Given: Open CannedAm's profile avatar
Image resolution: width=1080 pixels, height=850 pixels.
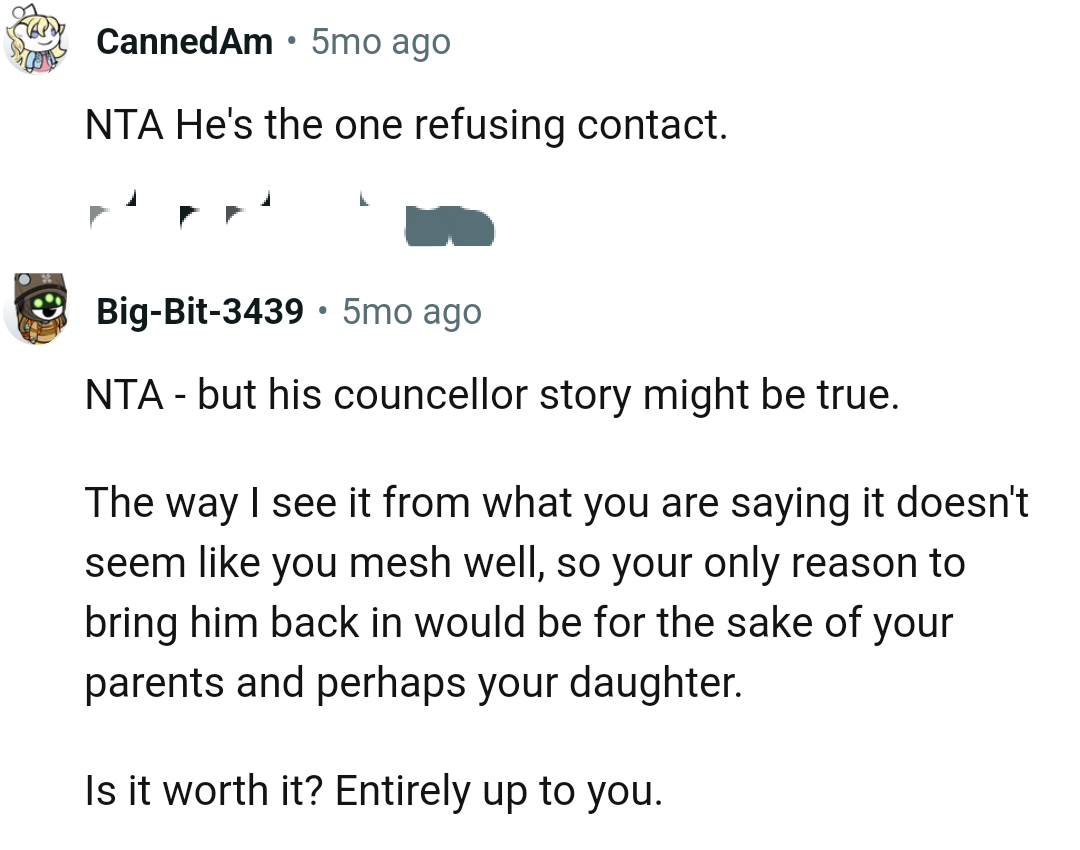Looking at the screenshot, I should click(x=36, y=43).
